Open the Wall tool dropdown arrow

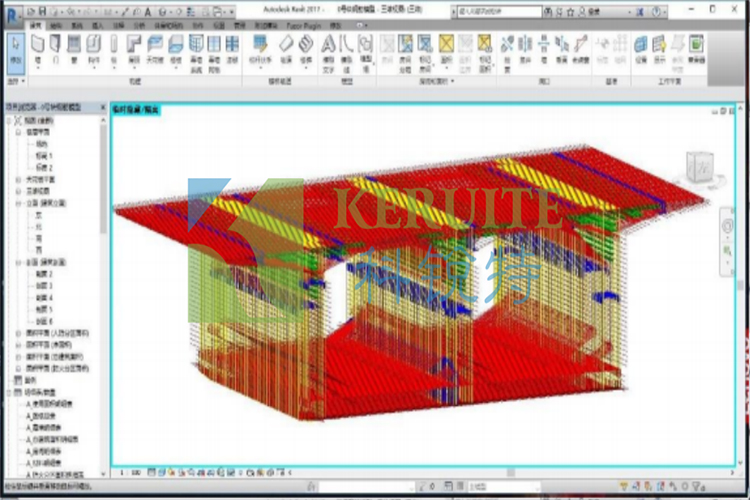tap(38, 68)
